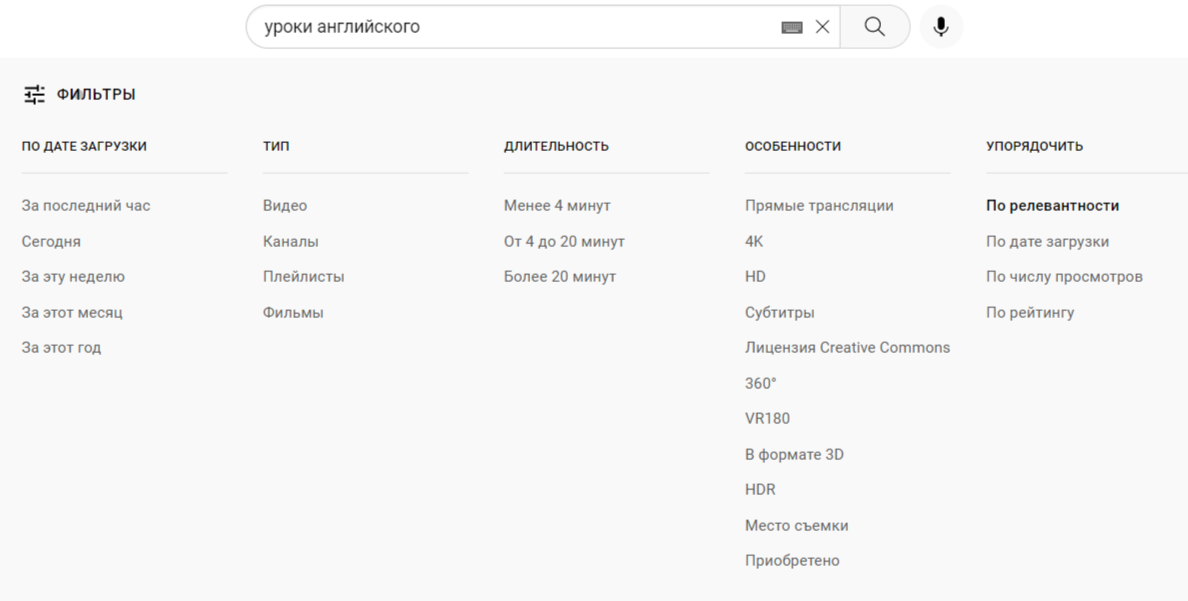Clear the search query using the X icon

click(x=822, y=27)
